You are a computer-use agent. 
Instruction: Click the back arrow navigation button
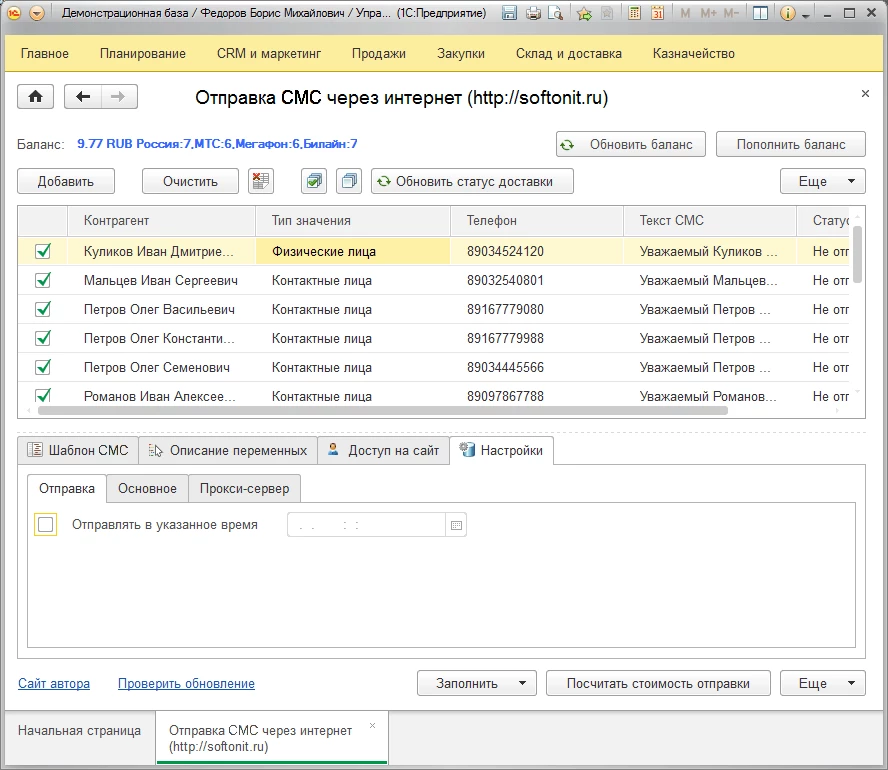click(x=83, y=97)
